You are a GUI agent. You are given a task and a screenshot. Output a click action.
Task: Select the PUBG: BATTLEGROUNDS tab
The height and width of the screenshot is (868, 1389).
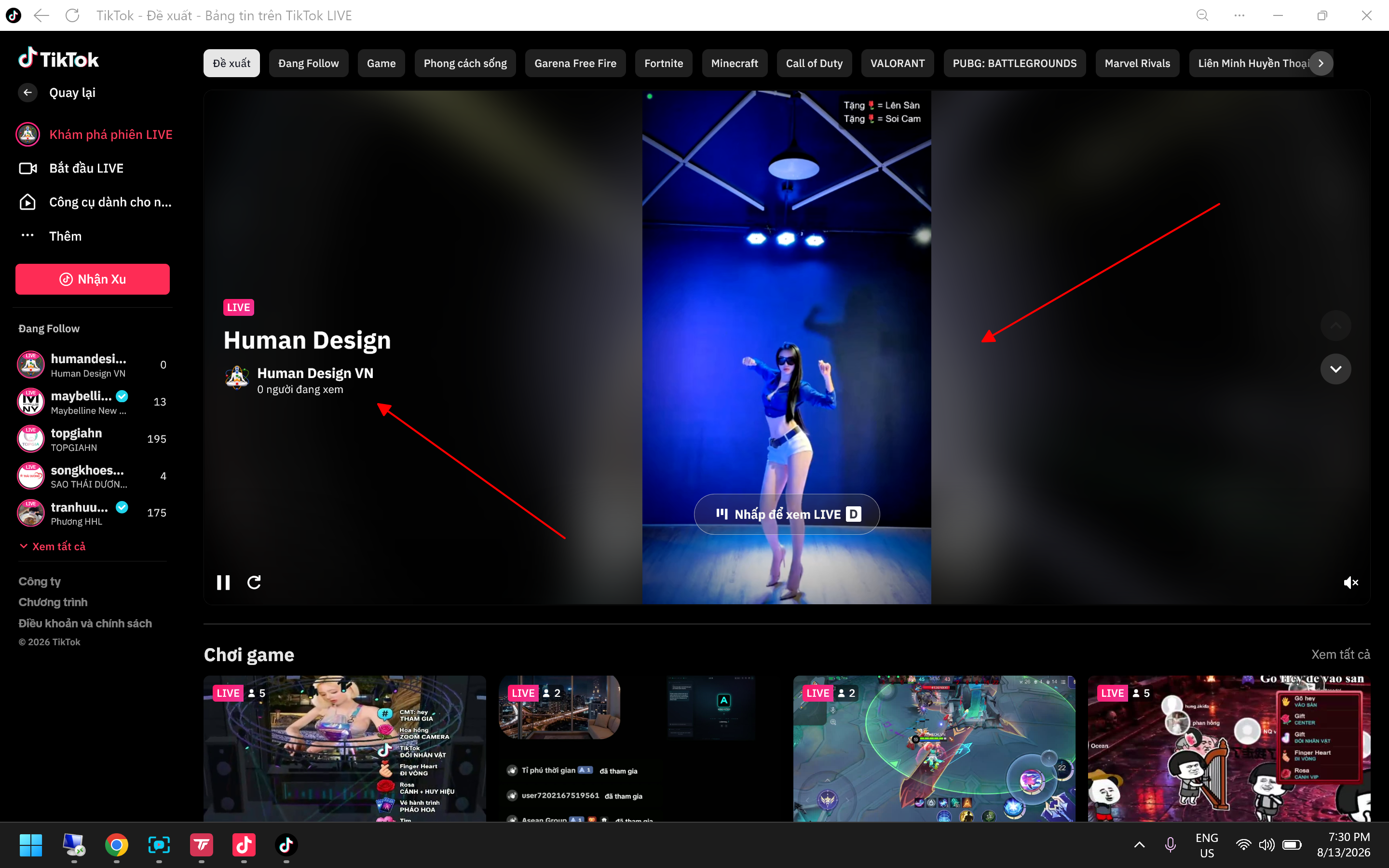[1014, 63]
